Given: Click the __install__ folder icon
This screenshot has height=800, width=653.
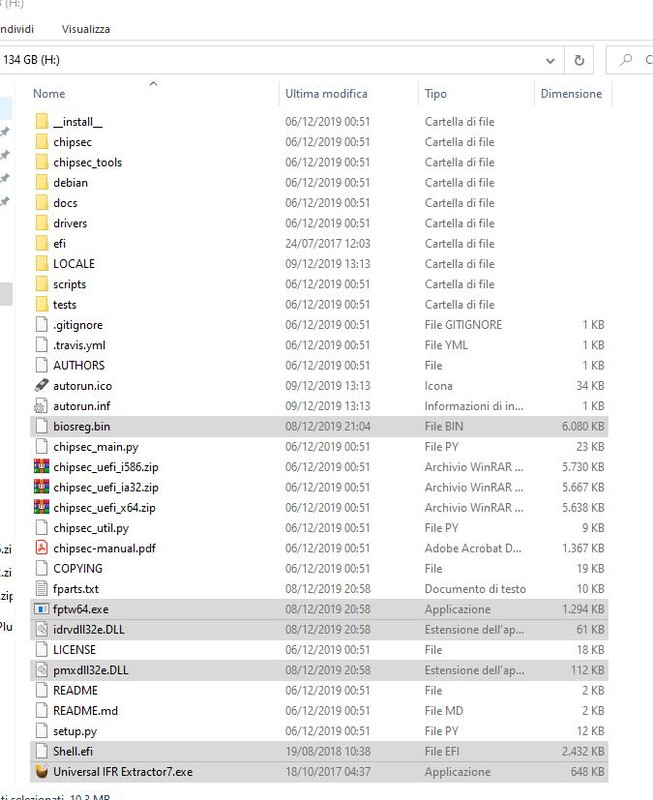Looking at the screenshot, I should click(x=42, y=121).
